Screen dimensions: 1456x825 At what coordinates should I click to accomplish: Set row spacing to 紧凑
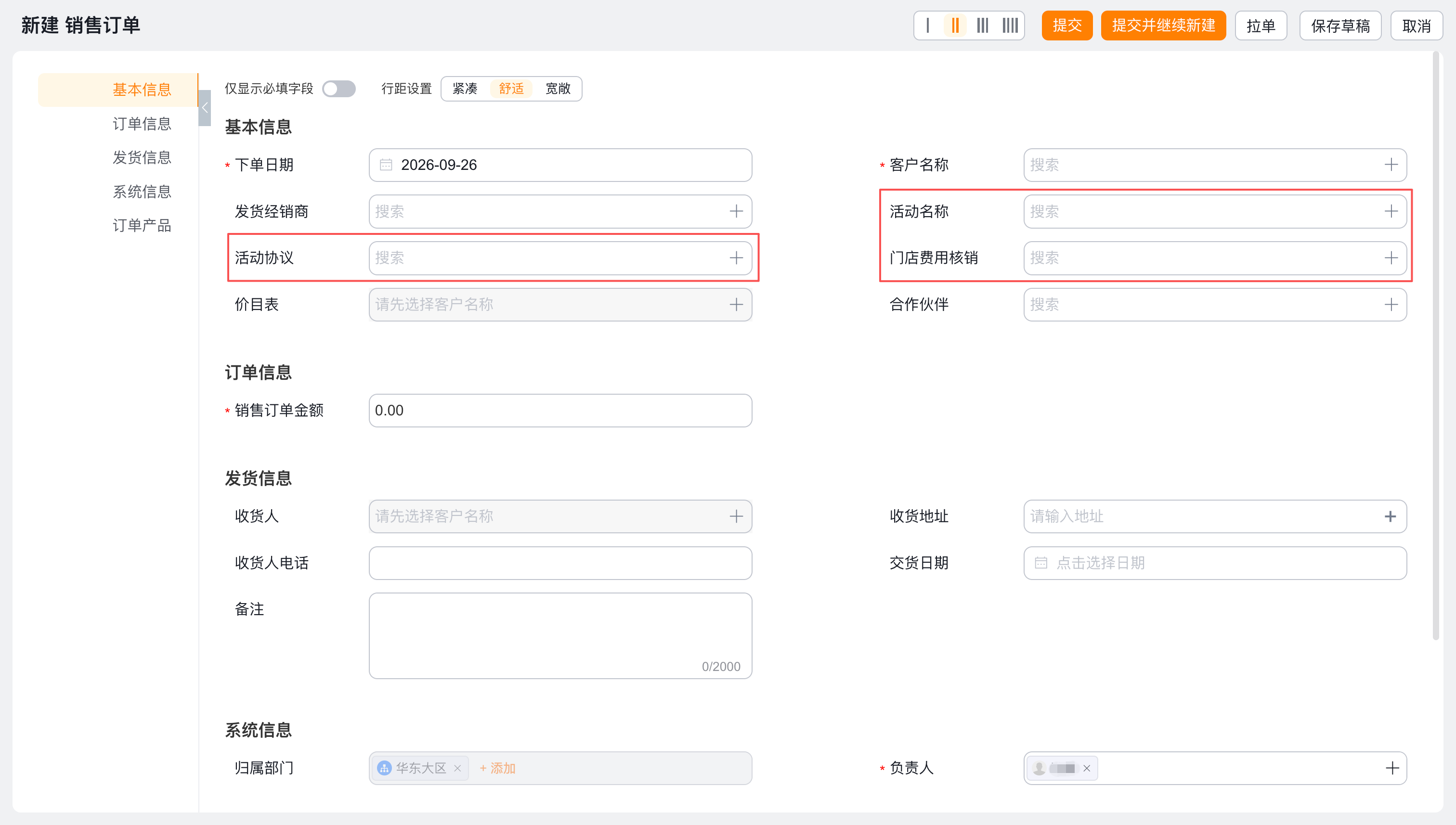coord(465,89)
